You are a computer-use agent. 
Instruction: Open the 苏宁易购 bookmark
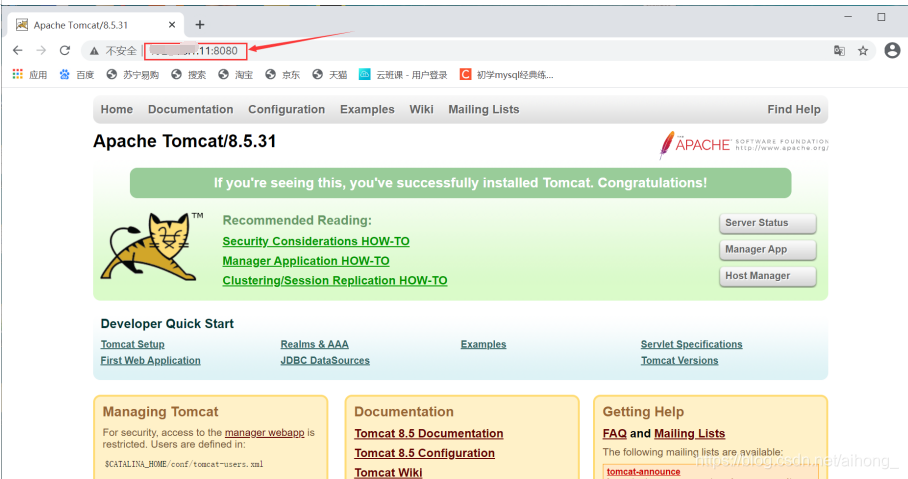point(133,75)
